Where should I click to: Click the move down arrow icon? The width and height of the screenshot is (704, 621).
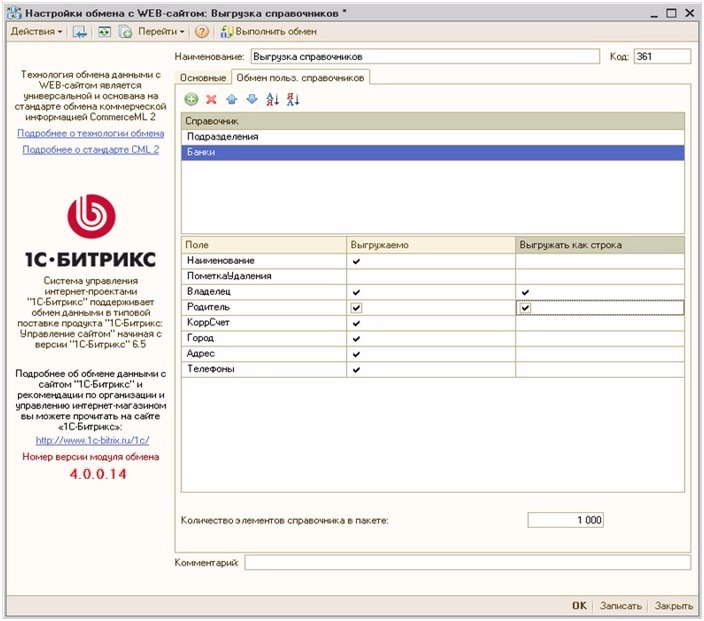pos(251,99)
